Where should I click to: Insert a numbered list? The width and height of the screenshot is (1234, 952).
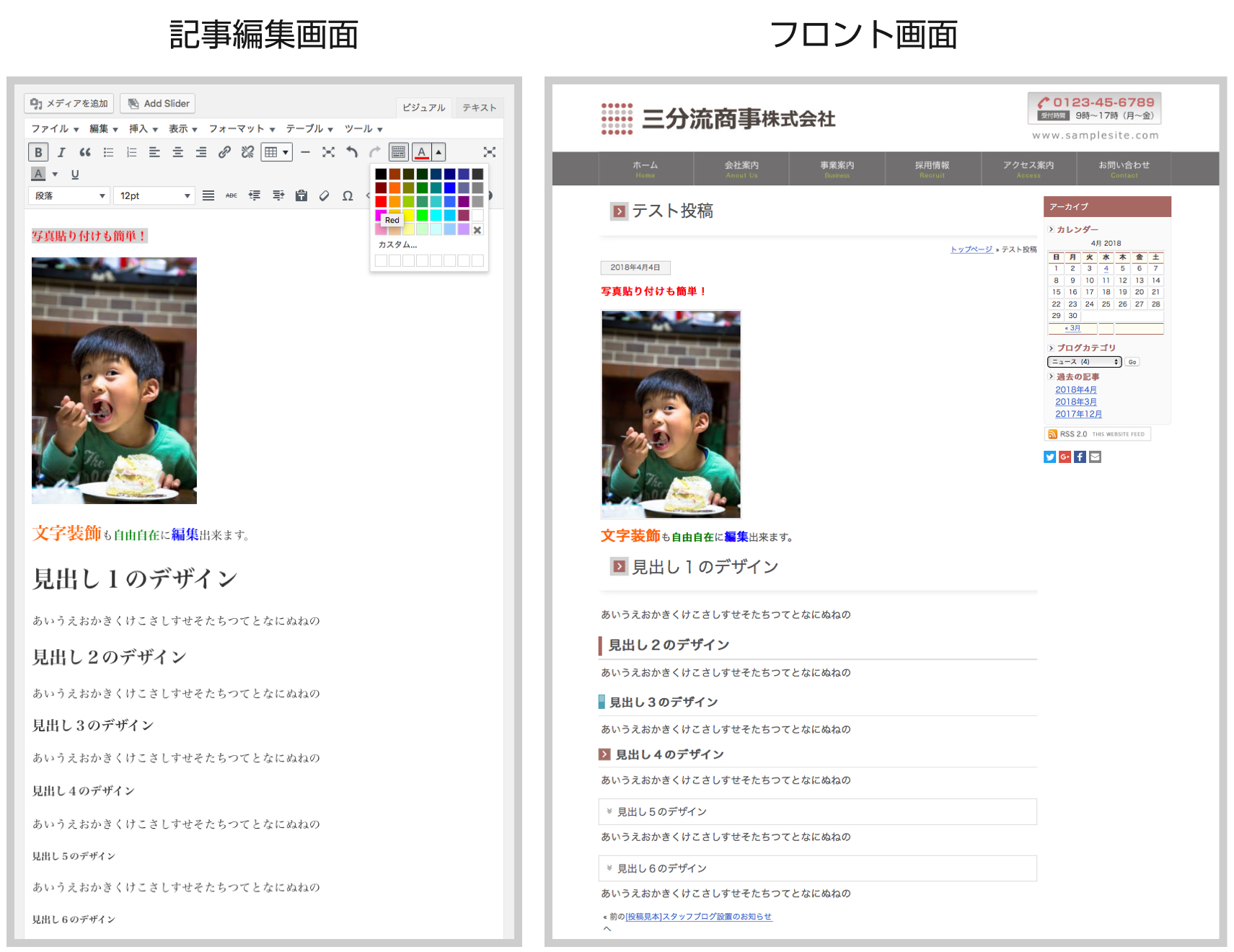131,152
